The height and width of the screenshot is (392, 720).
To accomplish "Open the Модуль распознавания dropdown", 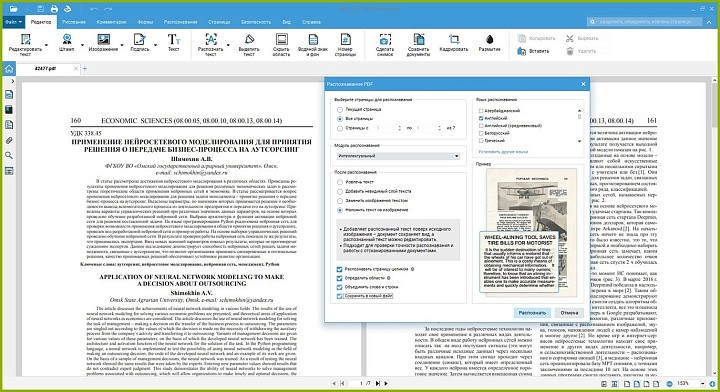I will [x=398, y=156].
